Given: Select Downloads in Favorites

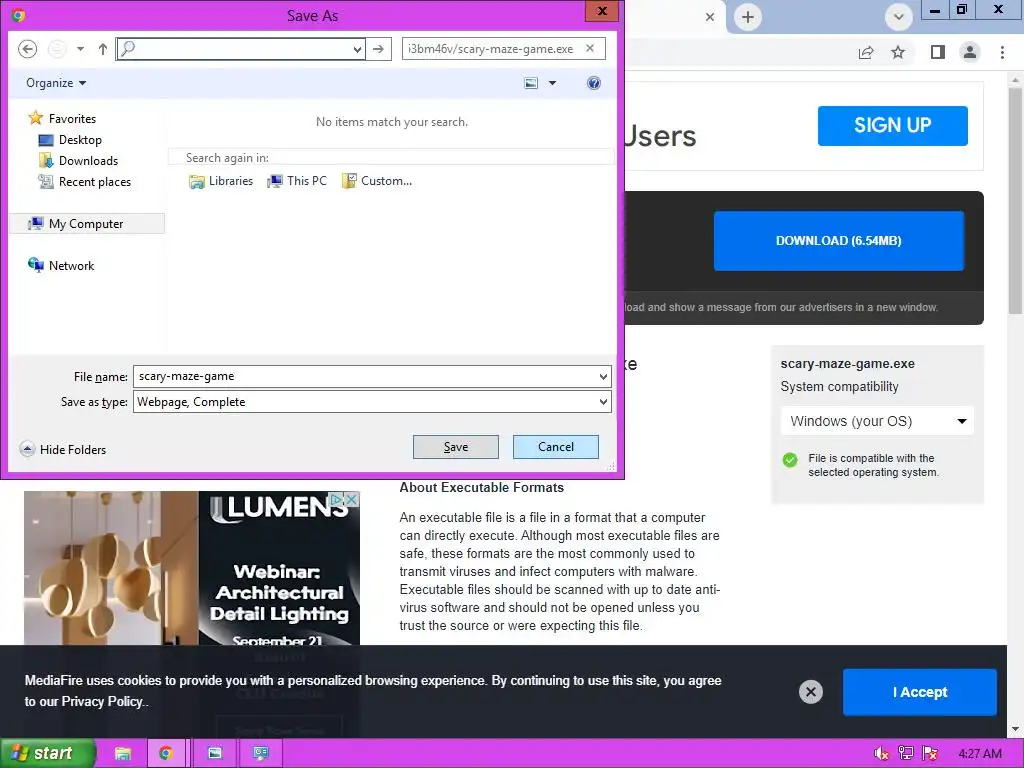Looking at the screenshot, I should click(x=79, y=161).
